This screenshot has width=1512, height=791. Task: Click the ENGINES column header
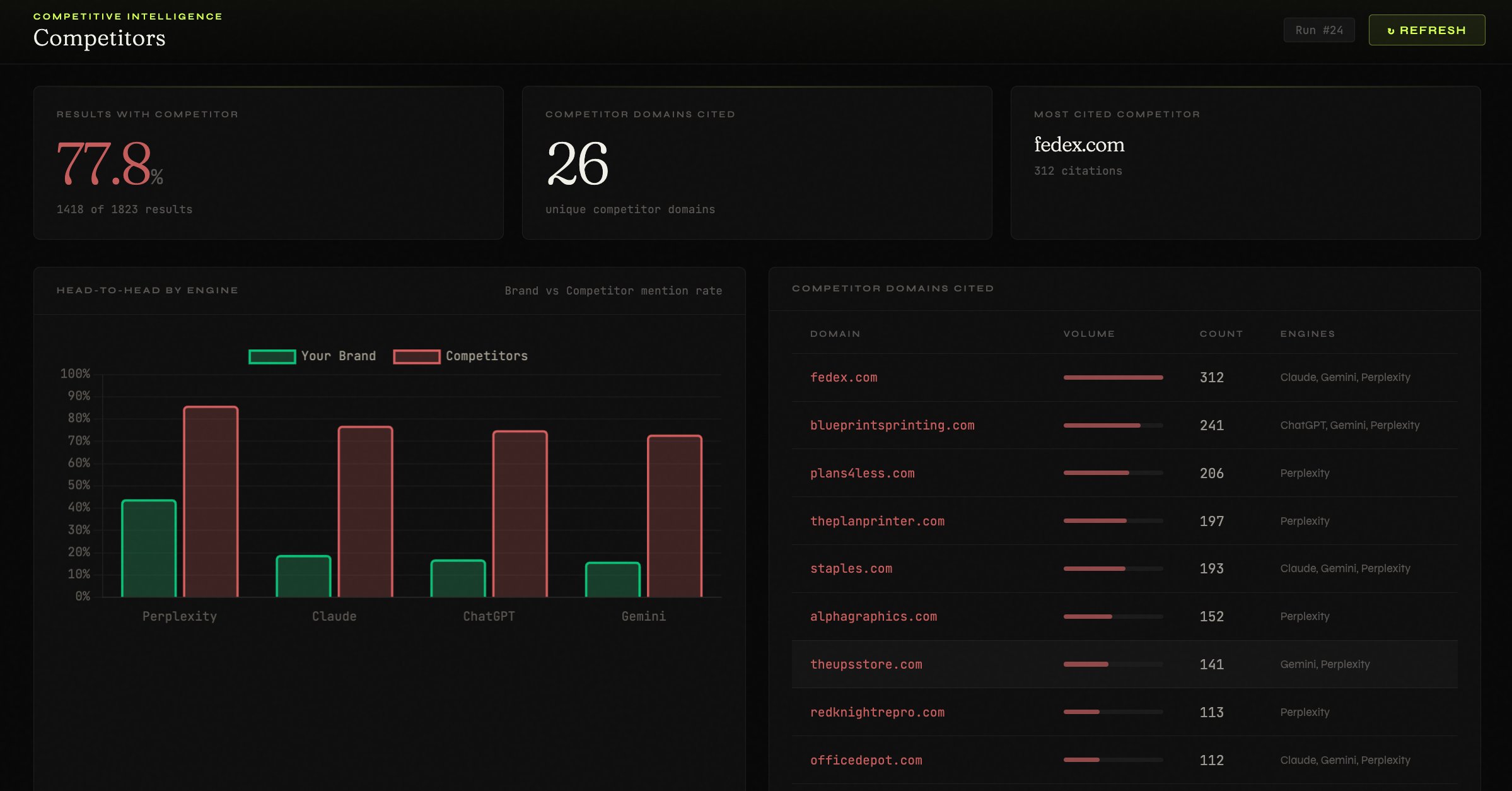[x=1307, y=334]
